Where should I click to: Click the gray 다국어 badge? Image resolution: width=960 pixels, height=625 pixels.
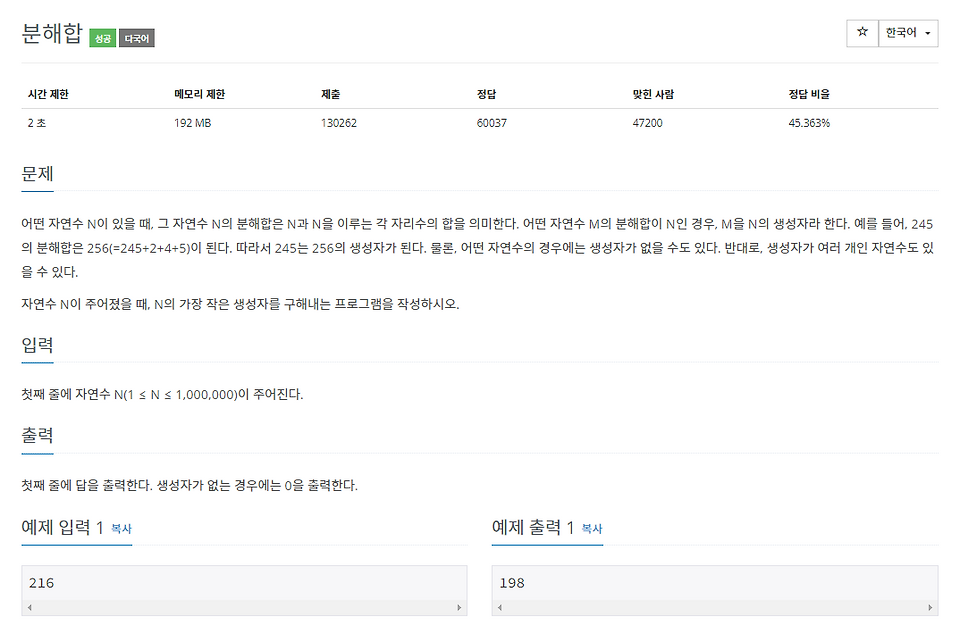(137, 38)
